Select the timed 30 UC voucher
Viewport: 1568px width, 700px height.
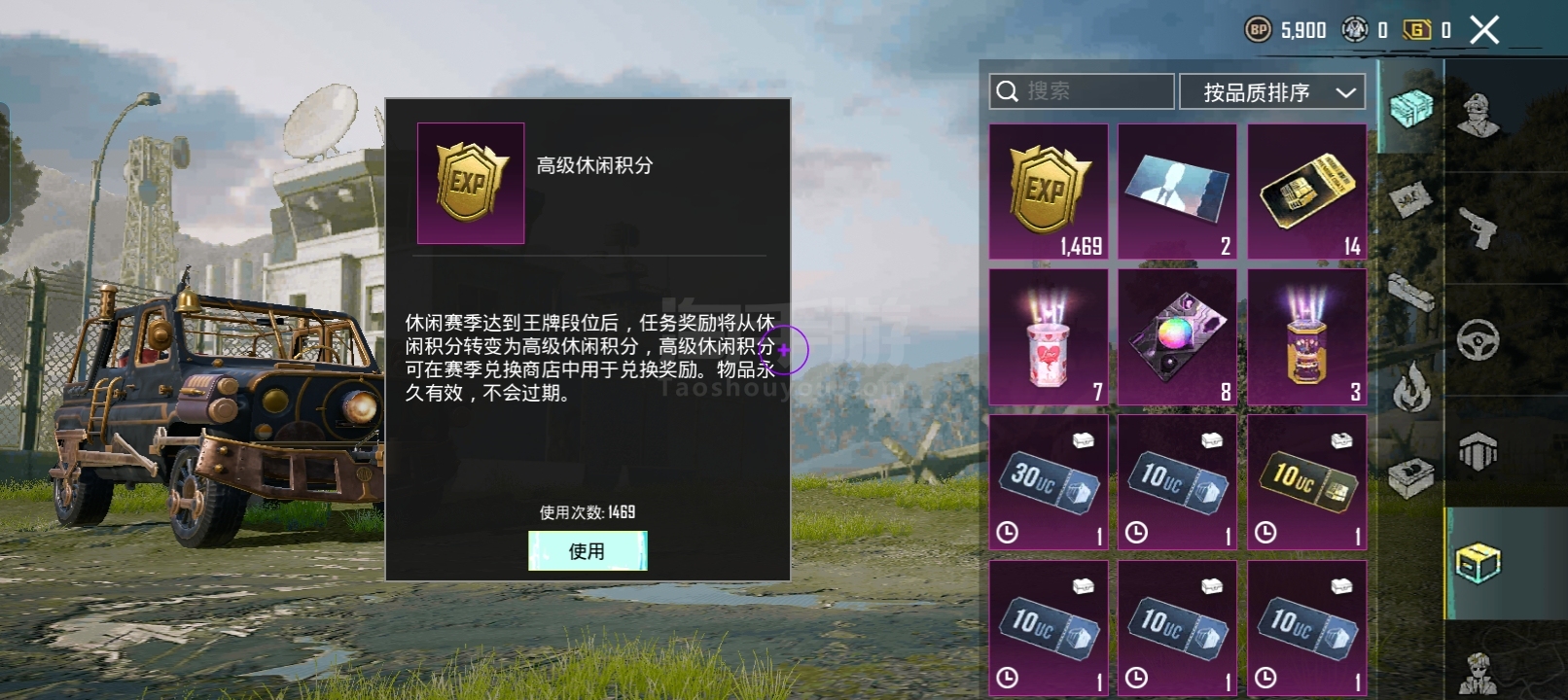click(1049, 483)
